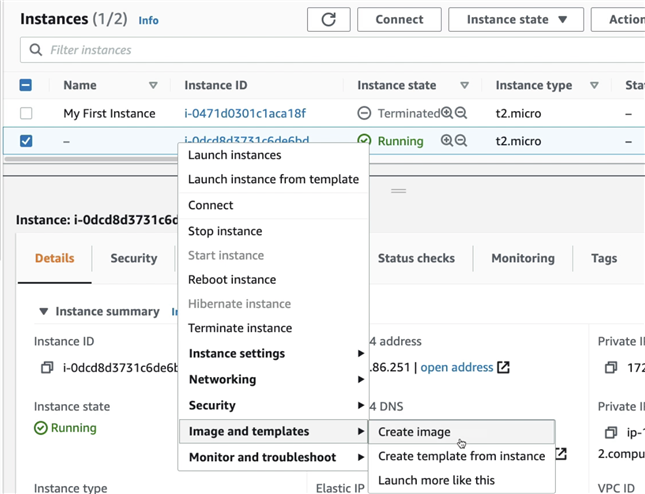Viewport: 645px width, 494px height.
Task: Click the external link icon after open address
Action: pyautogui.click(x=504, y=367)
